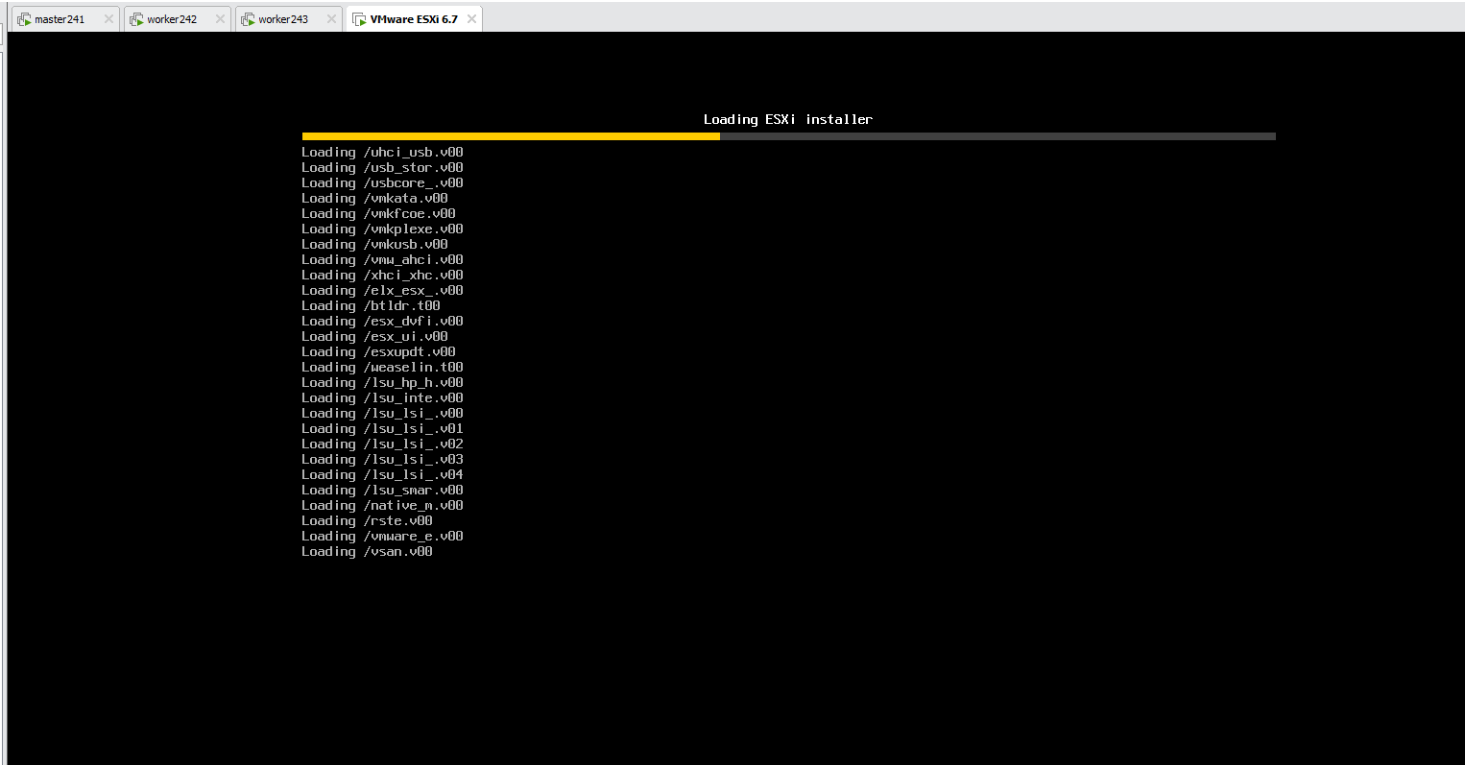Click the VMware ESXi 6.7 VM icon

(359, 19)
